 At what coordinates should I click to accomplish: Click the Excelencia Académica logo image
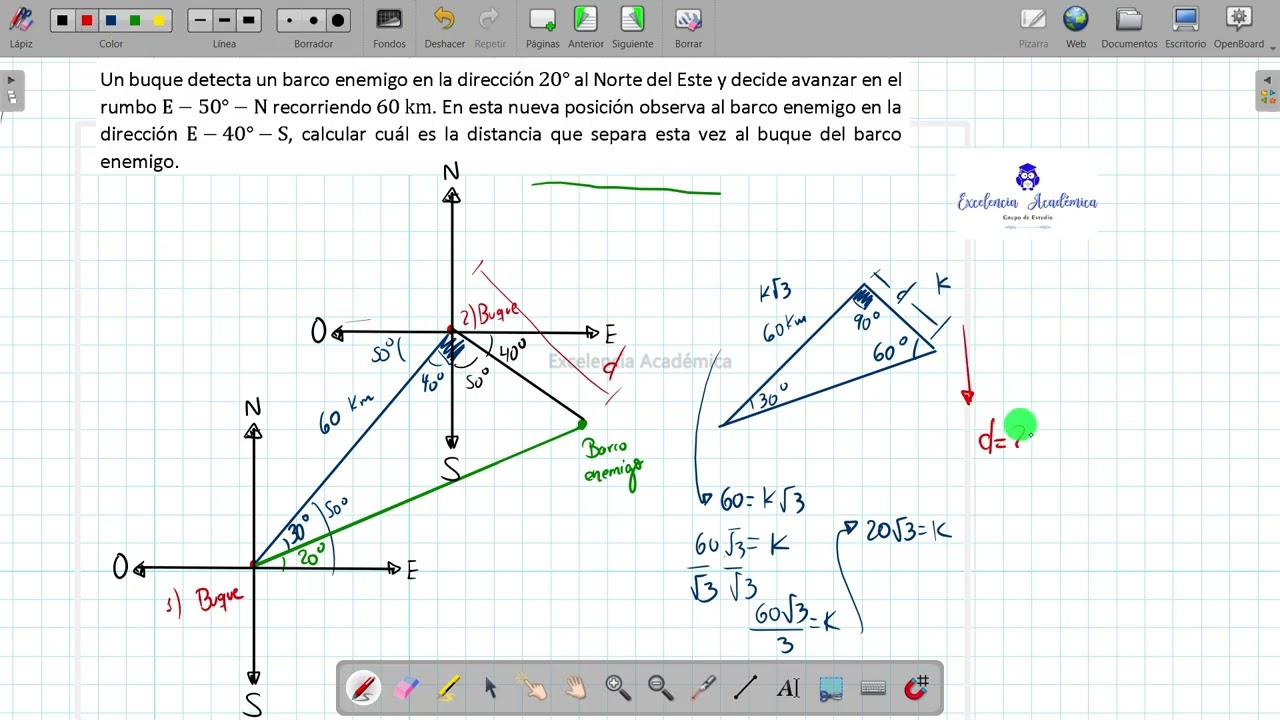coord(1027,196)
